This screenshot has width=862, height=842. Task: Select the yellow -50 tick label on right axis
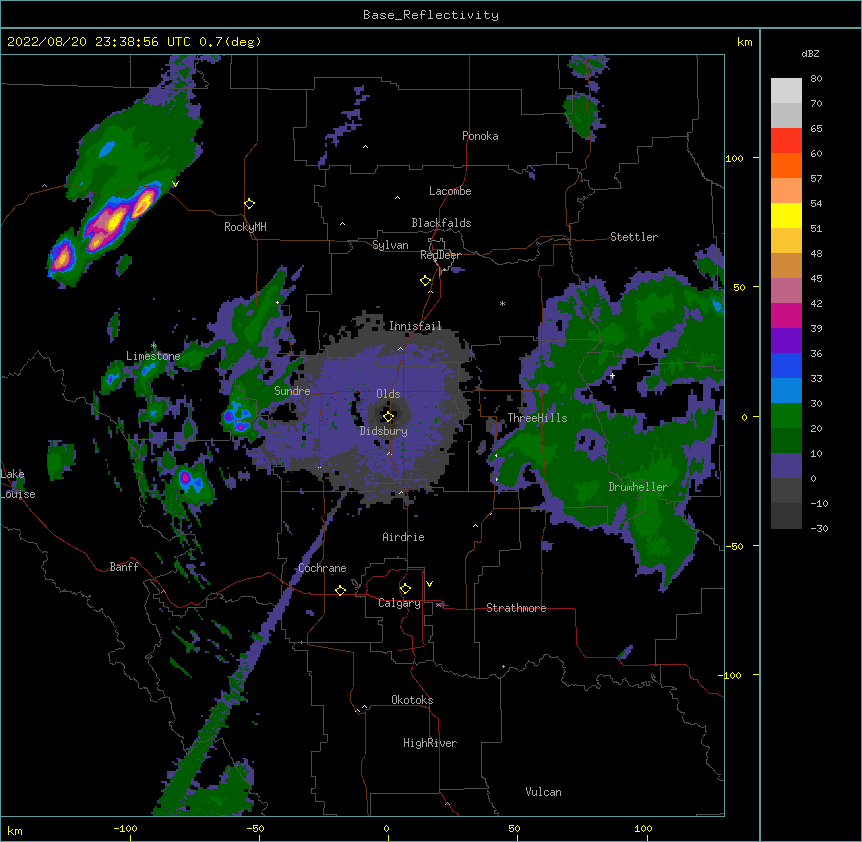click(x=734, y=546)
